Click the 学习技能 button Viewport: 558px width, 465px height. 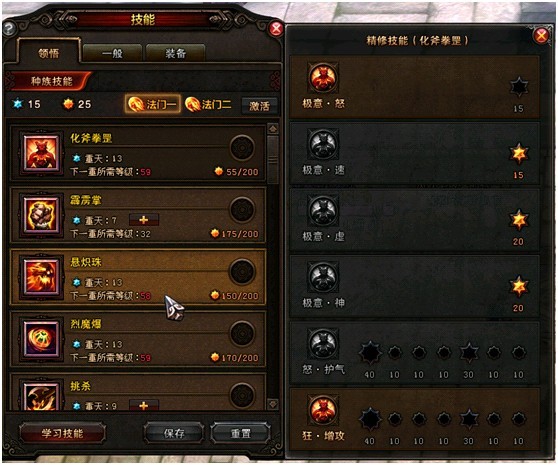click(x=62, y=433)
